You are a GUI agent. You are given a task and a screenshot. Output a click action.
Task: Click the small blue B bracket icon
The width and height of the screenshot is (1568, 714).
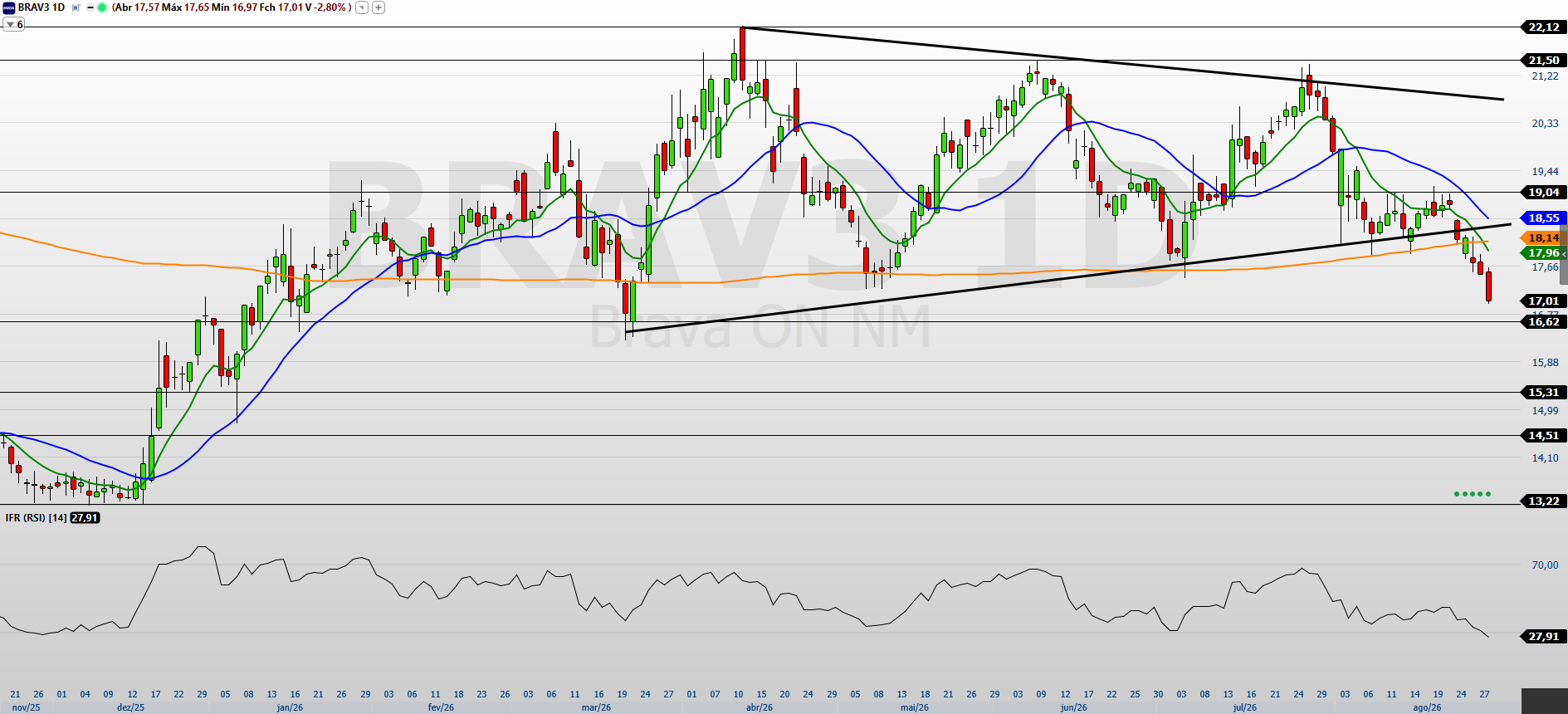(x=76, y=7)
